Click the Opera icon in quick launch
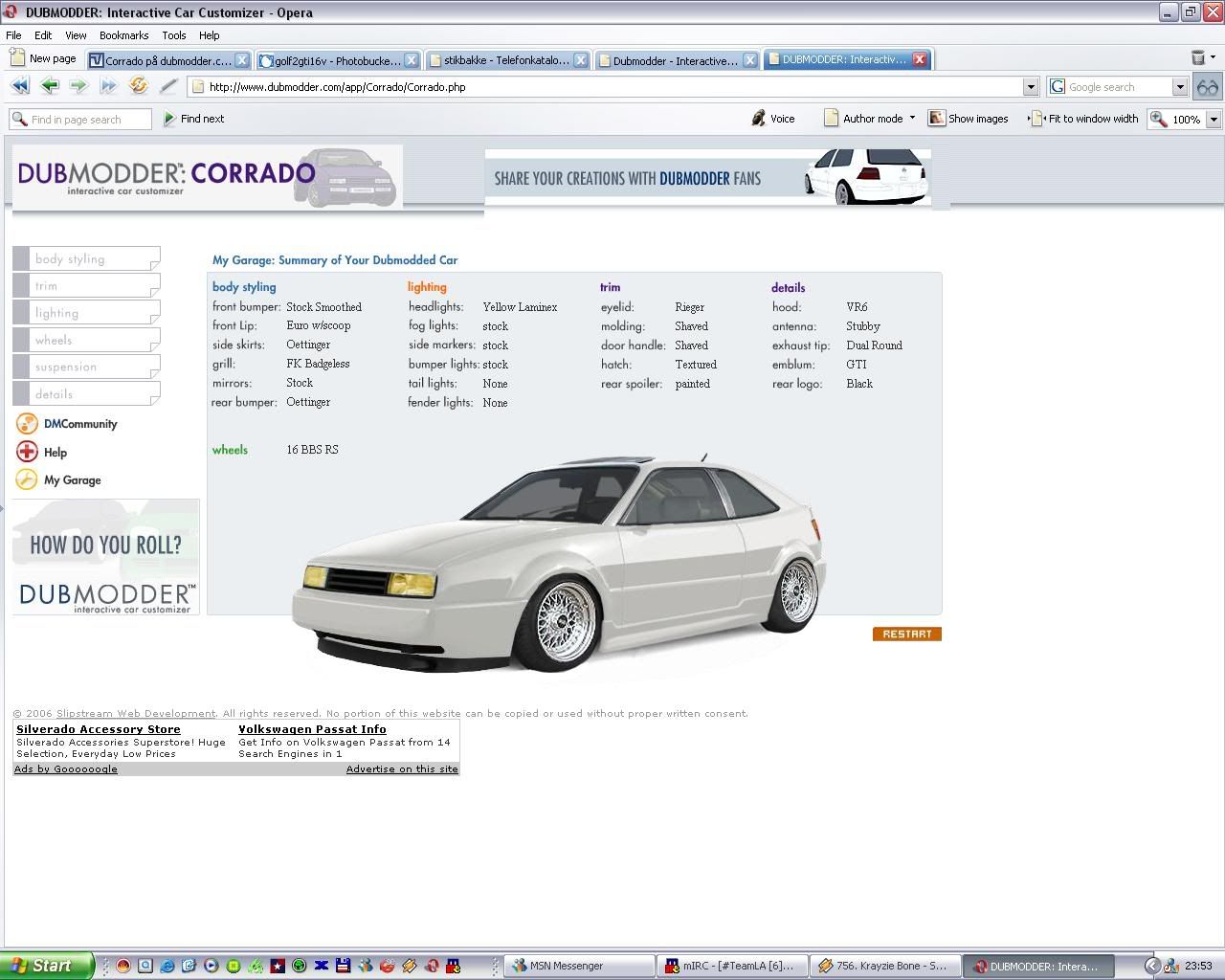This screenshot has width=1225, height=980. (x=432, y=966)
